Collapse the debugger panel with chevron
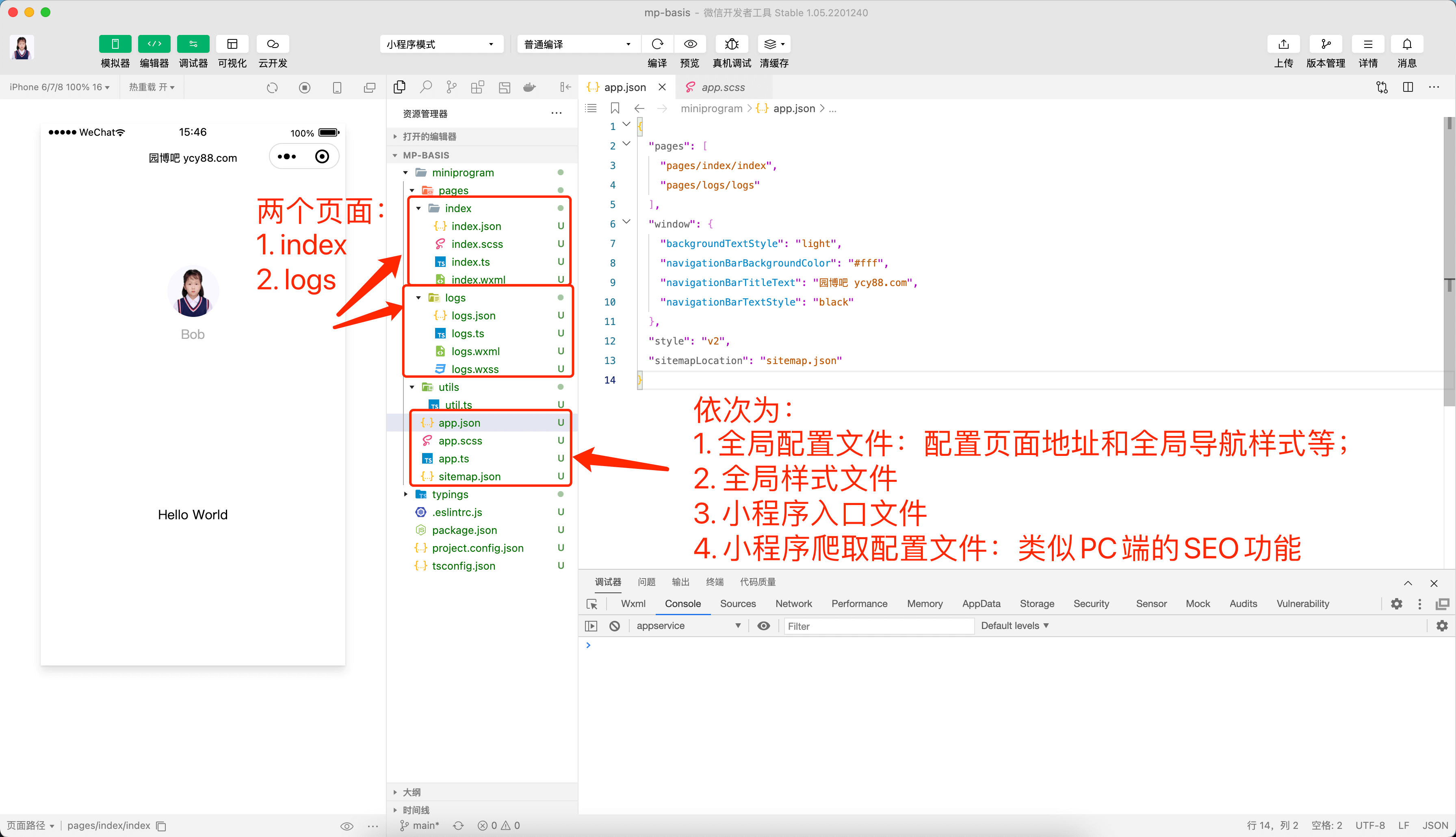Screen dimensions: 1456x837 (x=1408, y=583)
